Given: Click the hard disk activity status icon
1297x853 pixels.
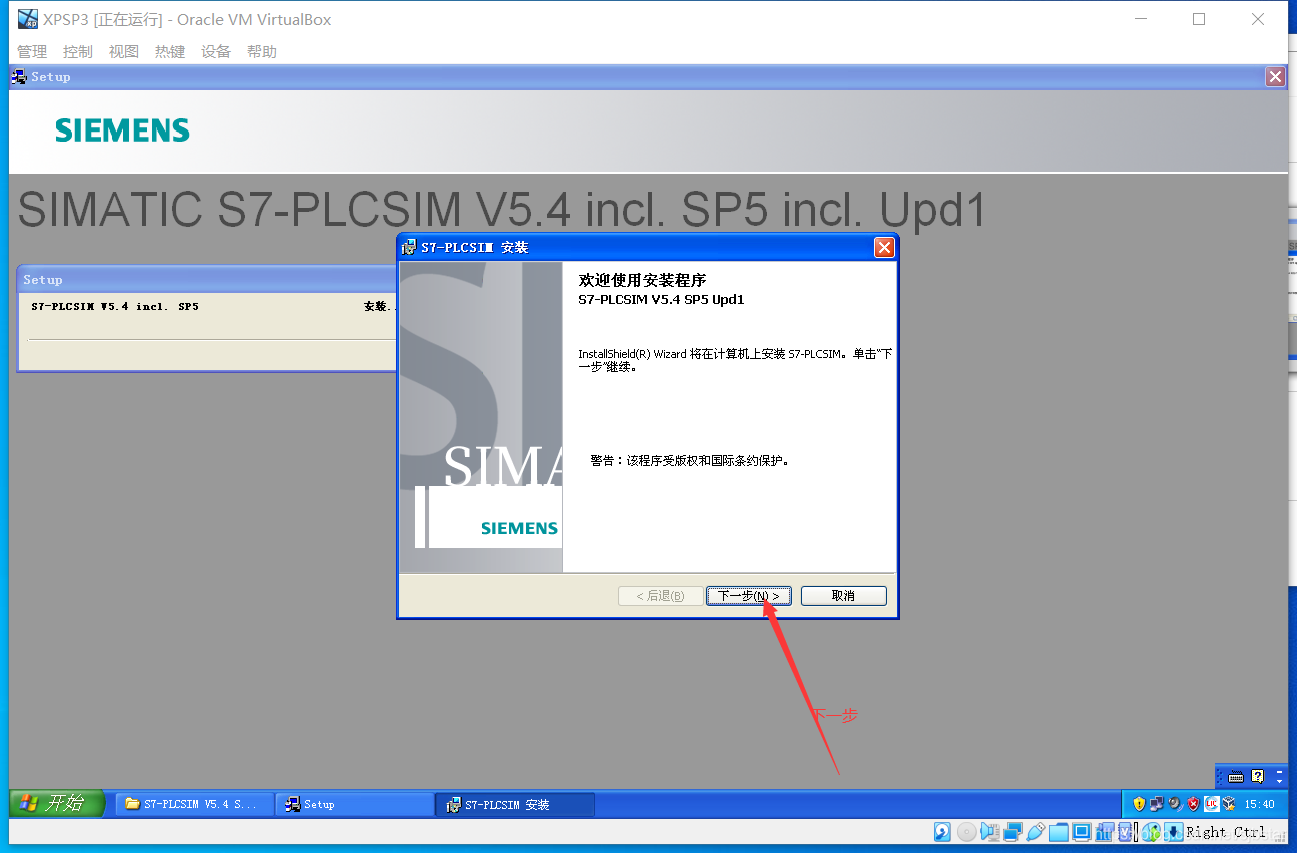Looking at the screenshot, I should (942, 831).
